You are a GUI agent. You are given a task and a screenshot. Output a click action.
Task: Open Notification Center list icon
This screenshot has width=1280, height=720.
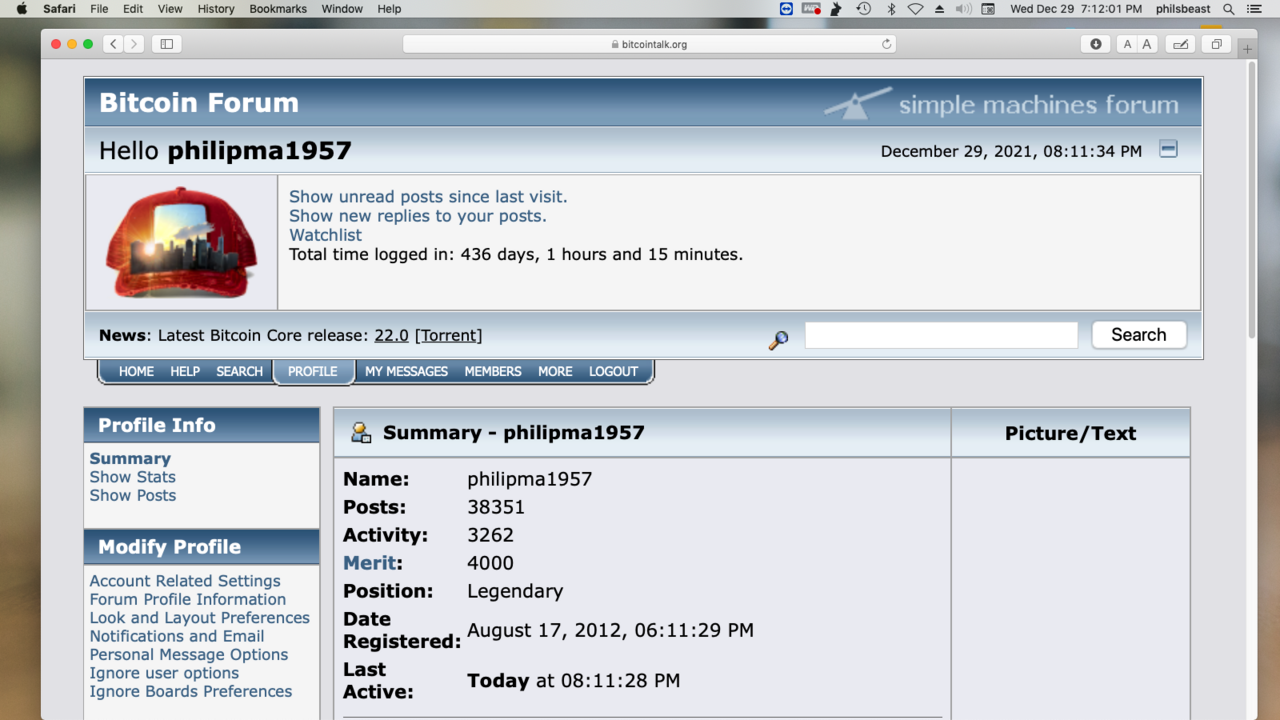1254,9
